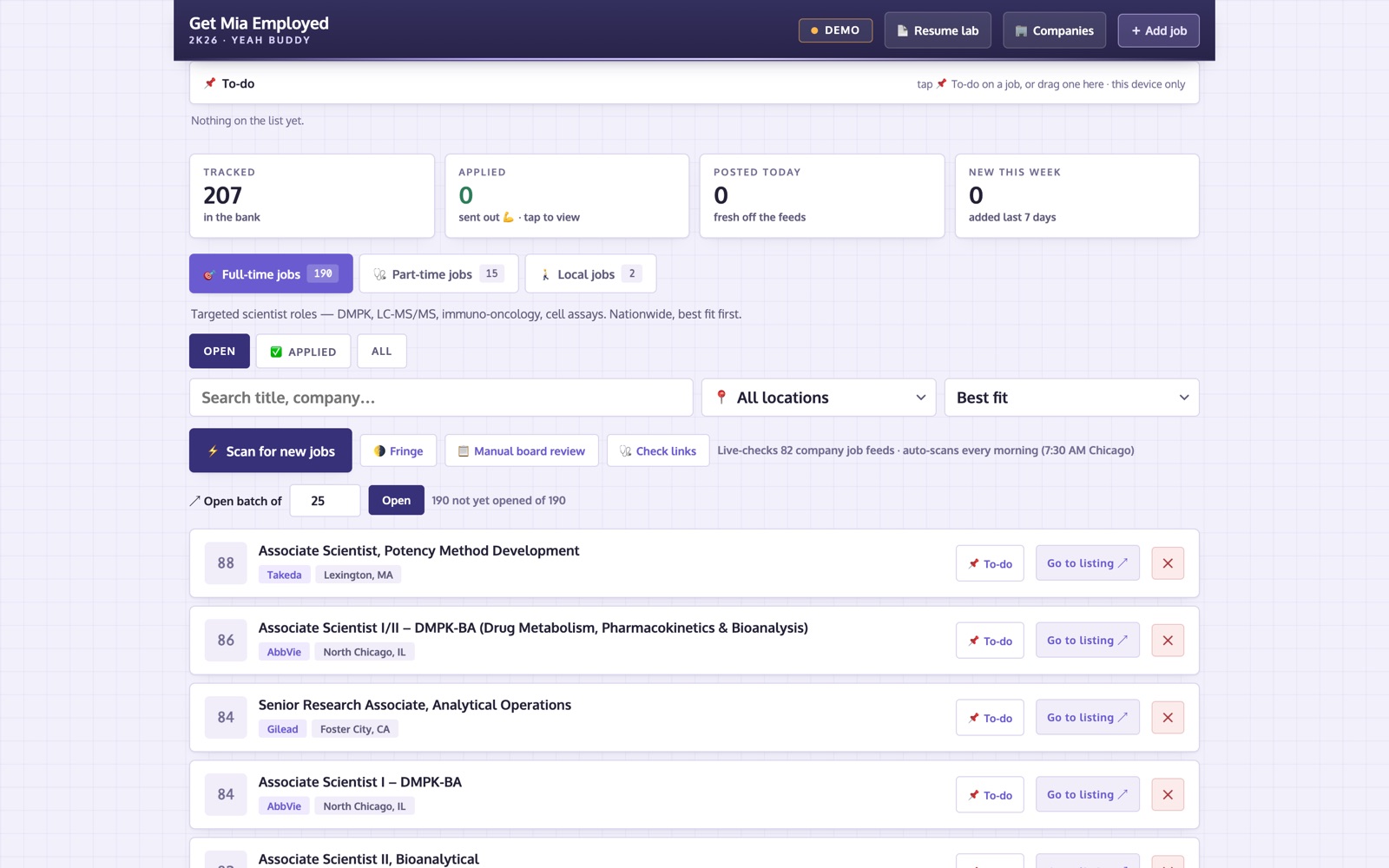1389x868 pixels.
Task: Start Scan for new jobs
Action: coord(271,450)
